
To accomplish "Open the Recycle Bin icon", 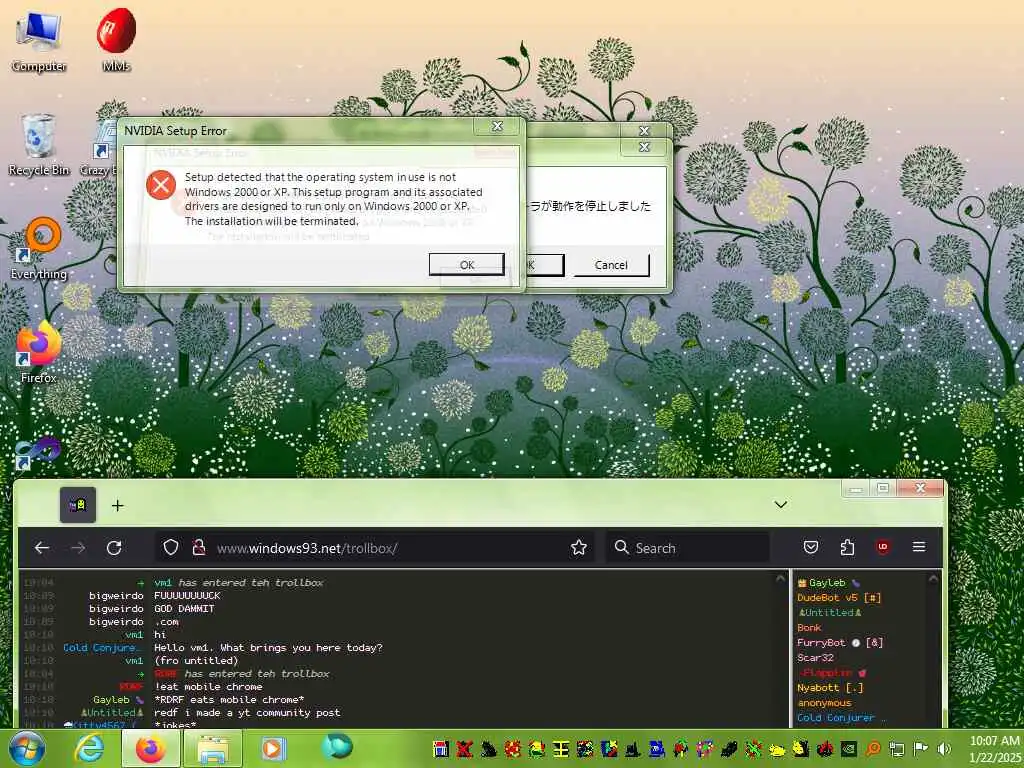I will click(x=39, y=145).
